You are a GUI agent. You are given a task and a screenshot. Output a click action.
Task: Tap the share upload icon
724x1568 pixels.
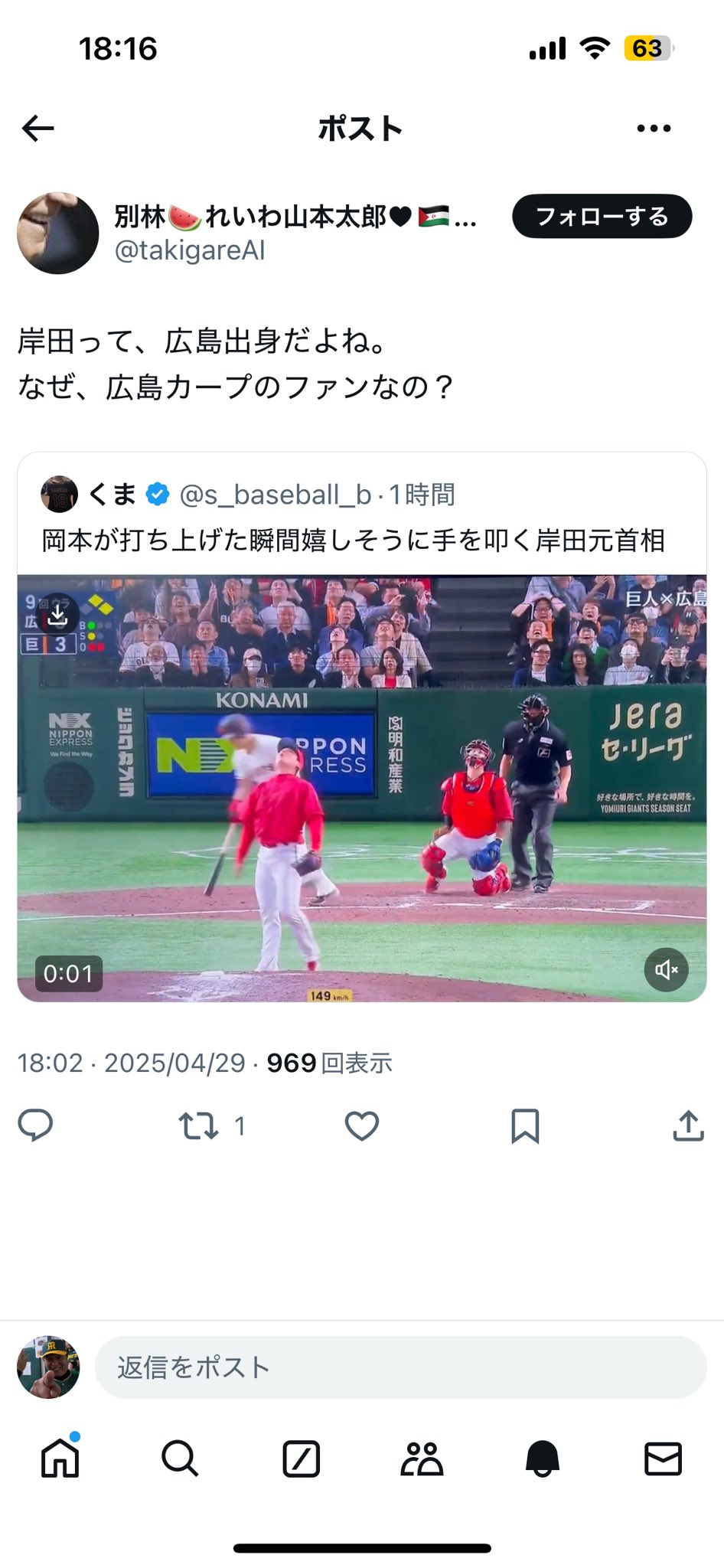tap(688, 1125)
